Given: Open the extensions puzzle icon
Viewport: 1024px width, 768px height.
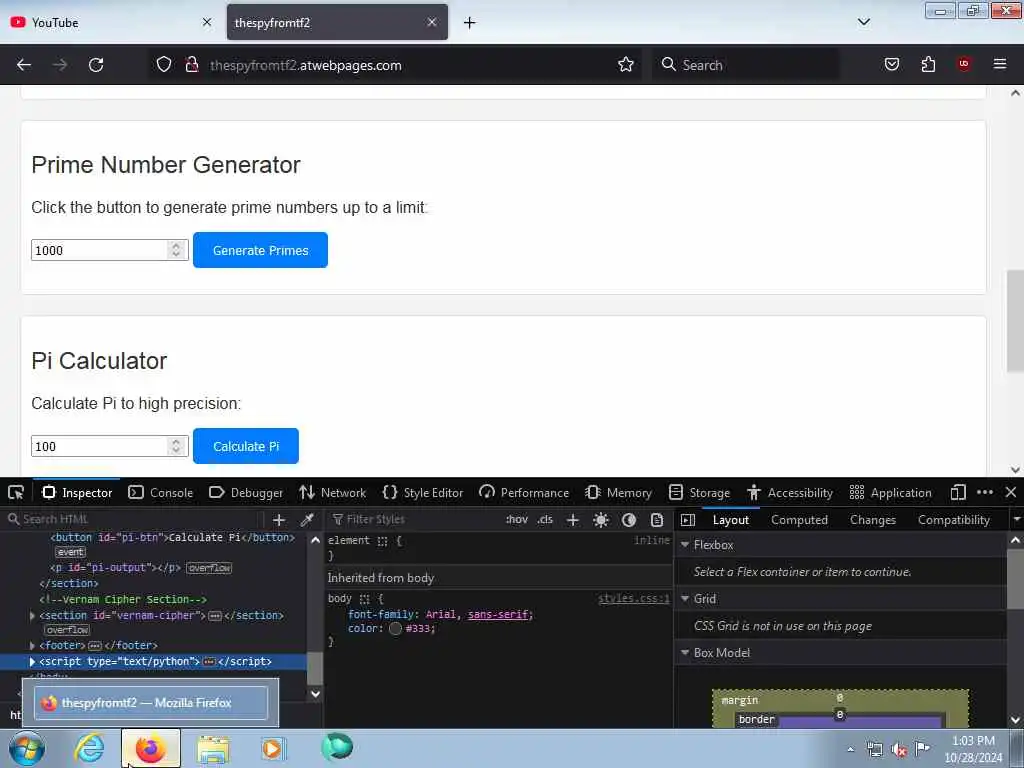Looking at the screenshot, I should point(928,65).
